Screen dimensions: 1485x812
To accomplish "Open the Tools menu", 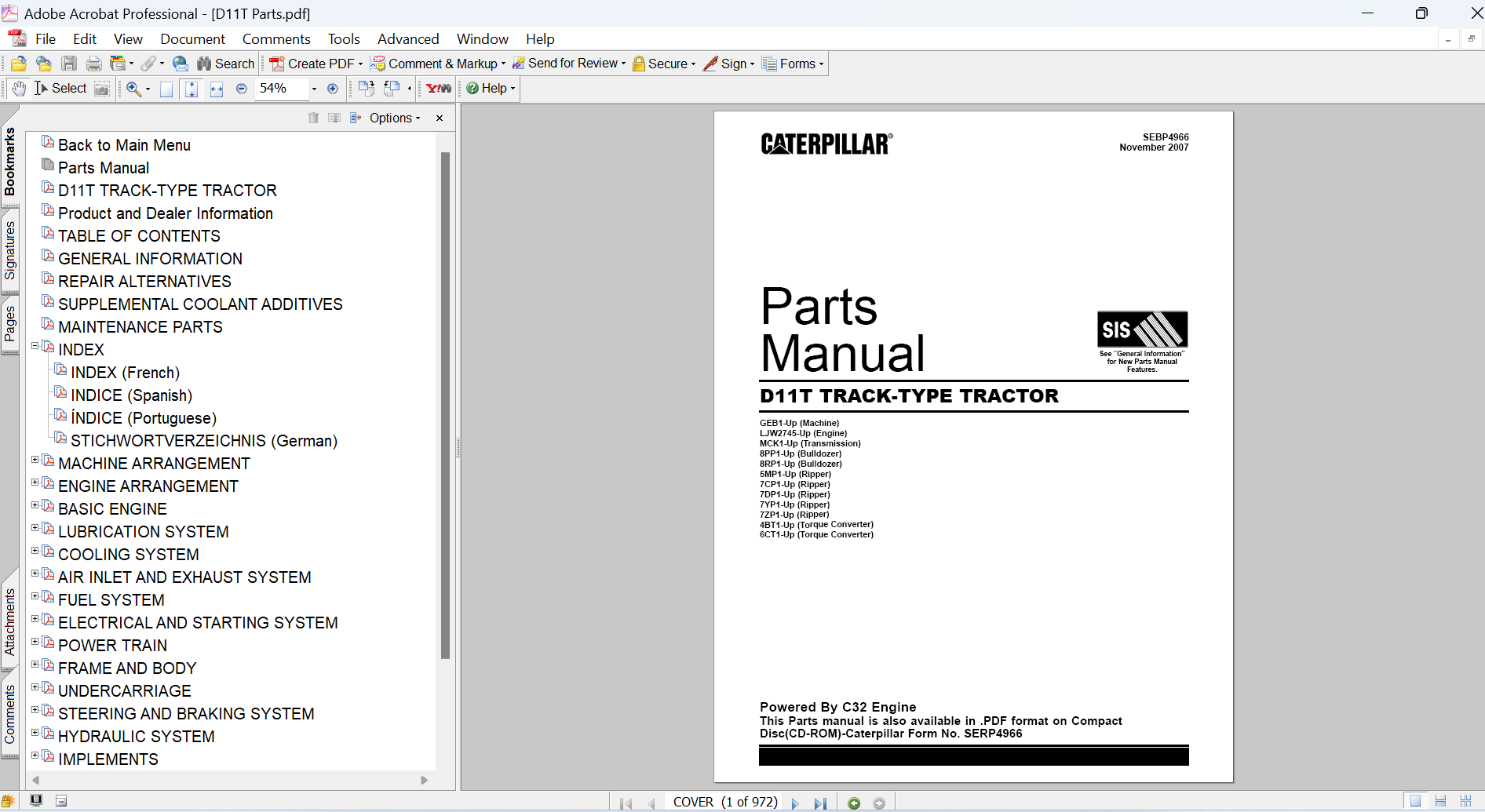I will pos(344,39).
